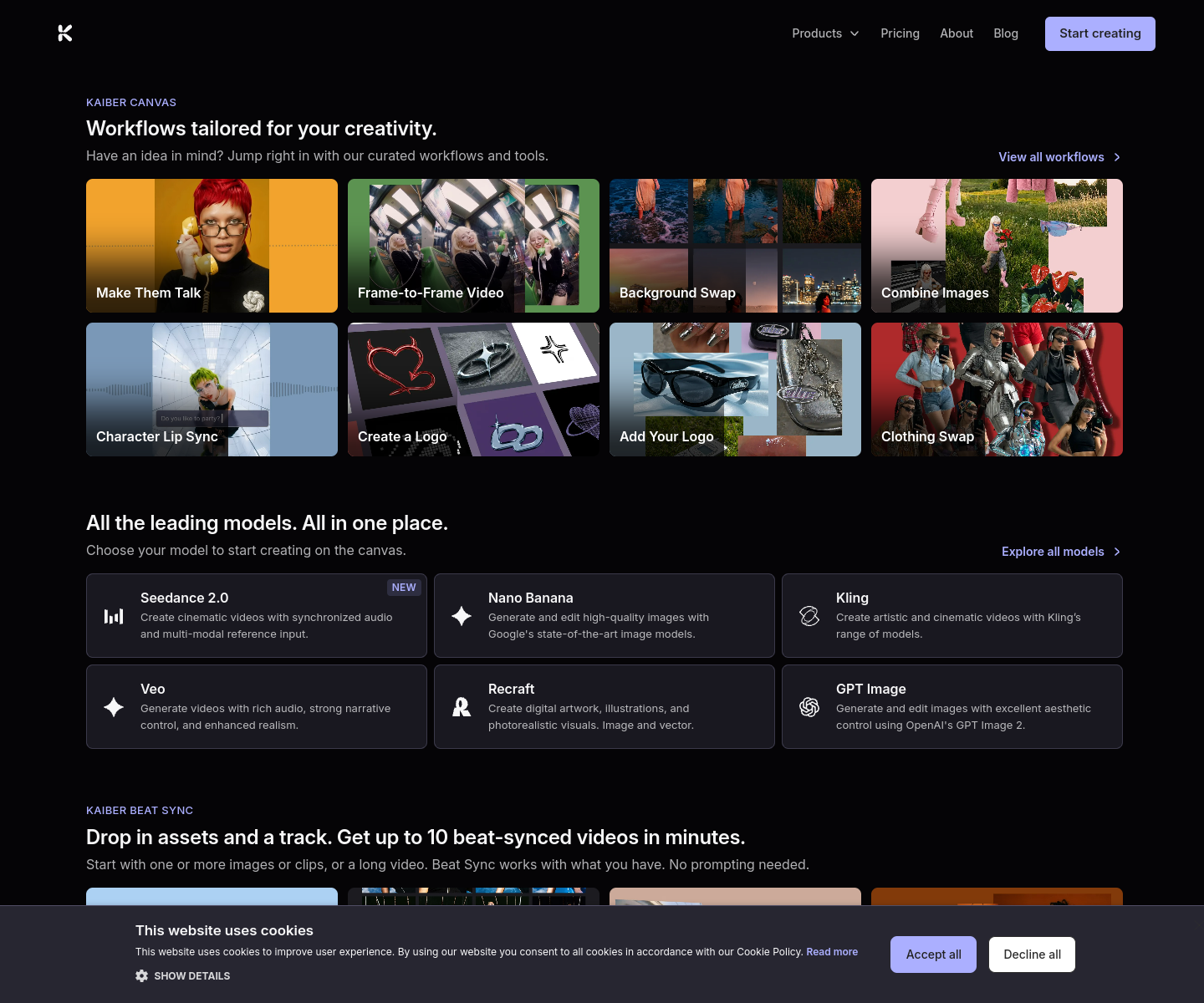Click the chevron beside Explore all models
The width and height of the screenshot is (1204, 1003).
(x=1117, y=552)
